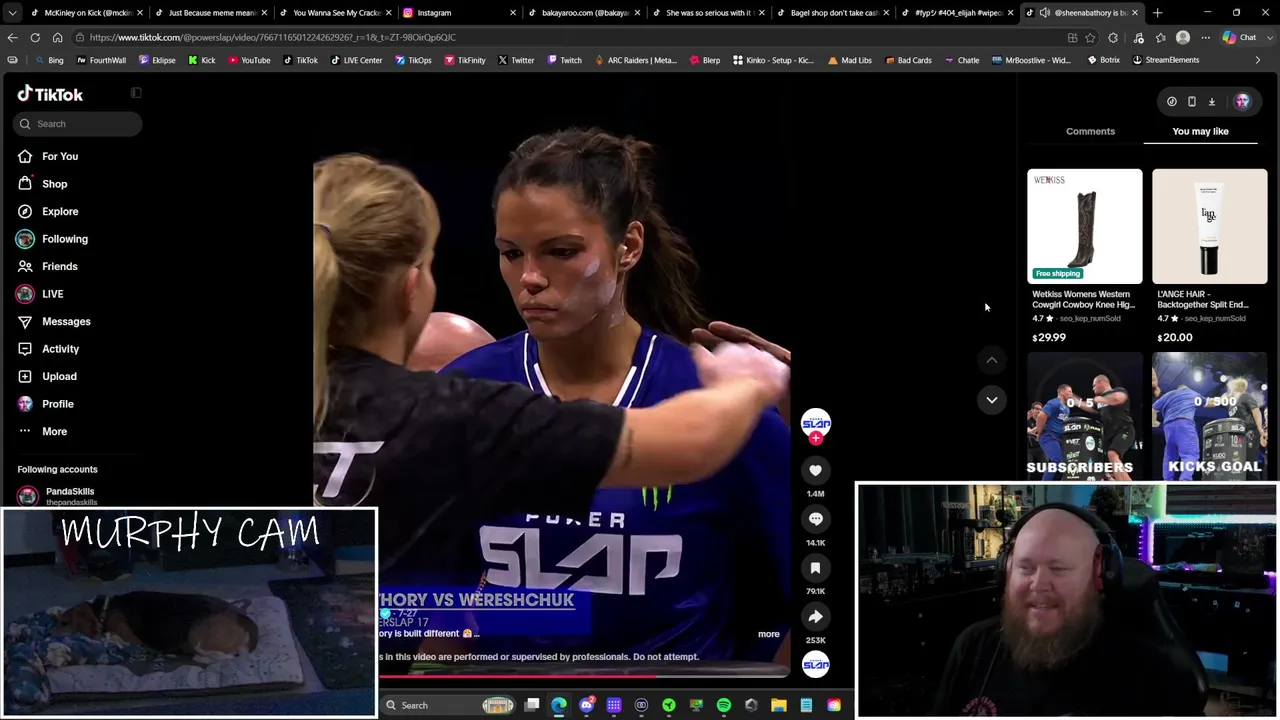The image size is (1280, 720).
Task: Click the taskbar Search box
Action: click(x=448, y=705)
